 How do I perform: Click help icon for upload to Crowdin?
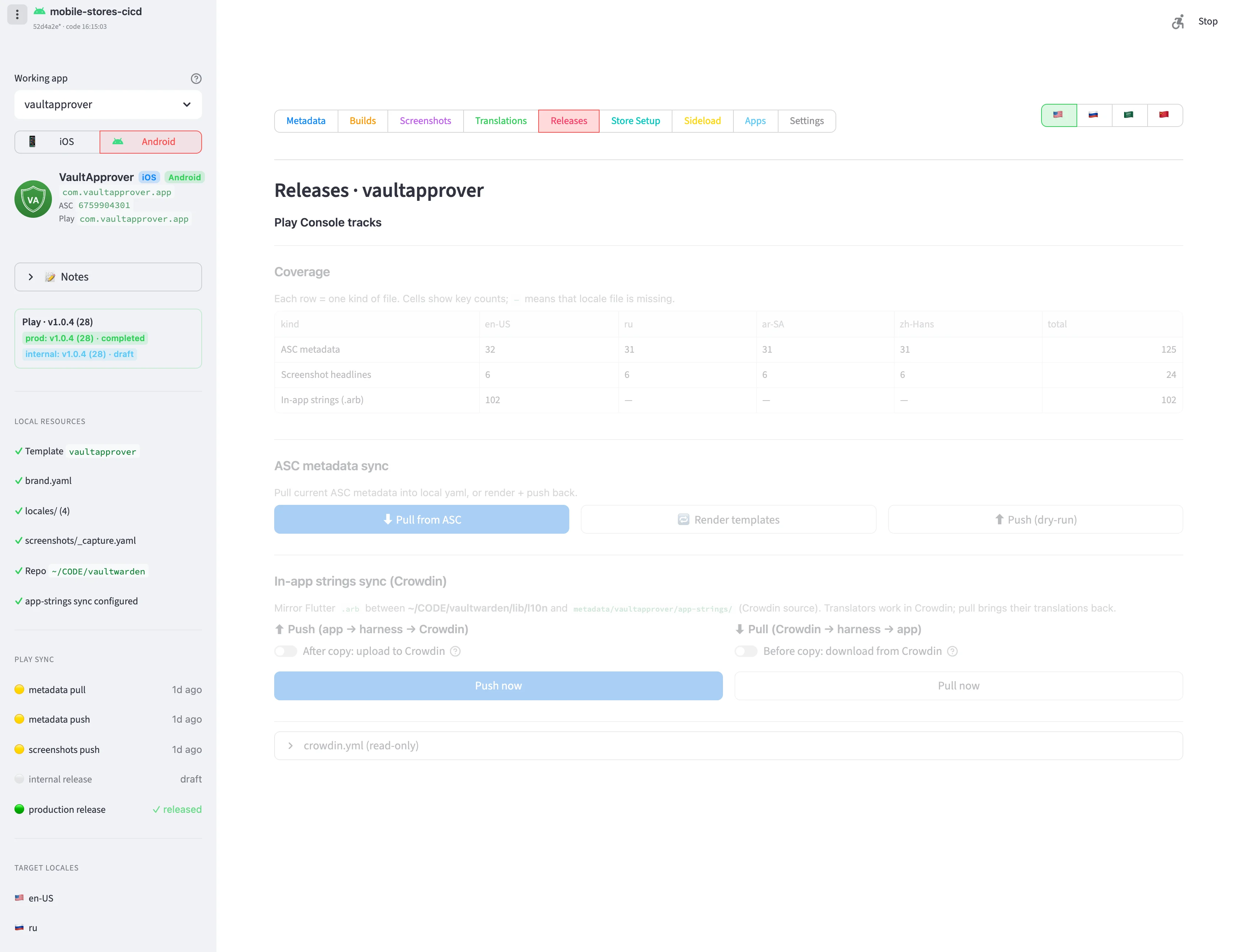pyautogui.click(x=455, y=651)
